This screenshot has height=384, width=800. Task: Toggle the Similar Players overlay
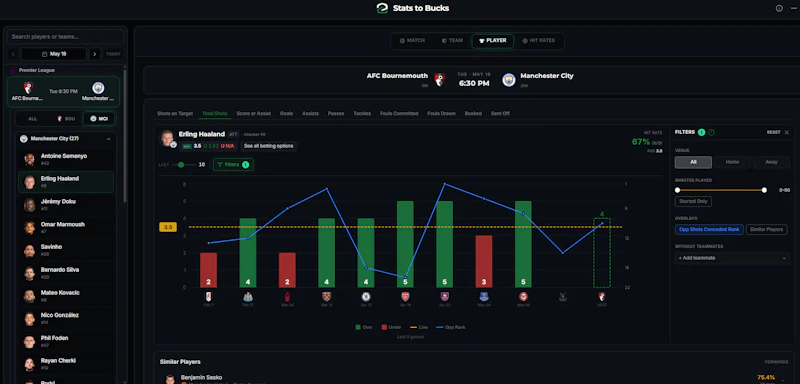pyautogui.click(x=766, y=229)
